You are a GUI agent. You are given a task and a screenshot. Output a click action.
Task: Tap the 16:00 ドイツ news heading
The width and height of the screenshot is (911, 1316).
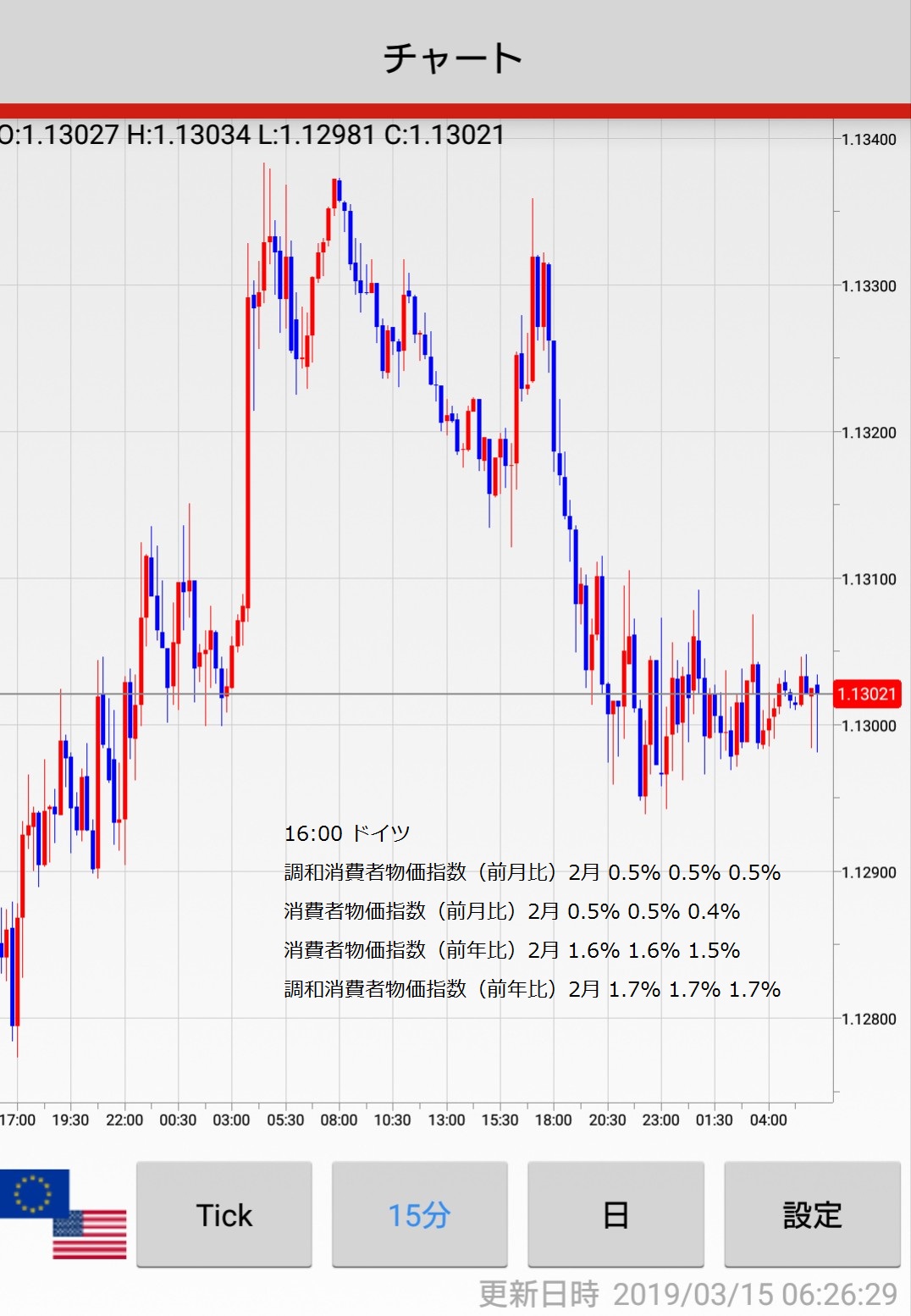pos(347,833)
